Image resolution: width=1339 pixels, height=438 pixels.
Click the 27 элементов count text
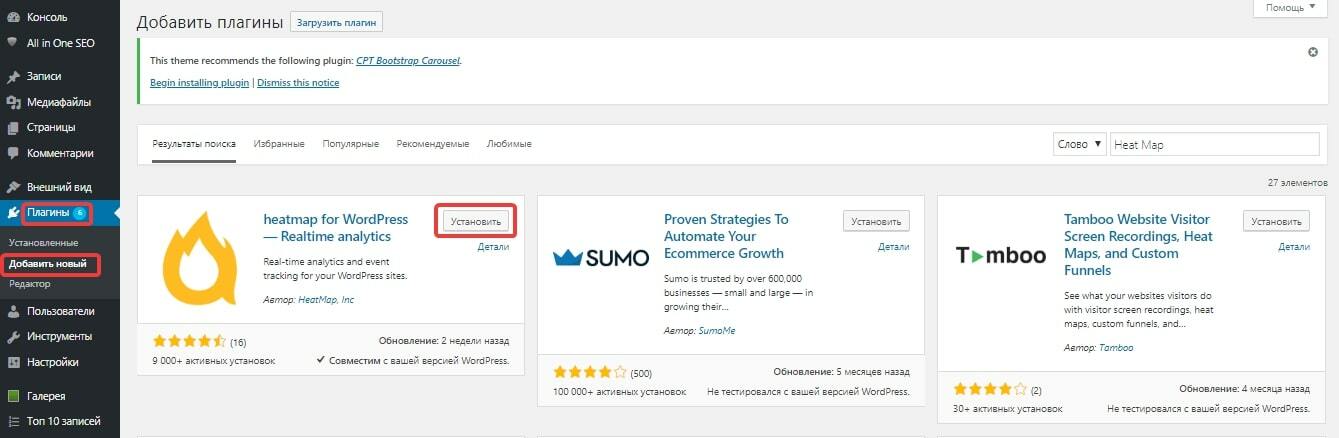[1298, 183]
